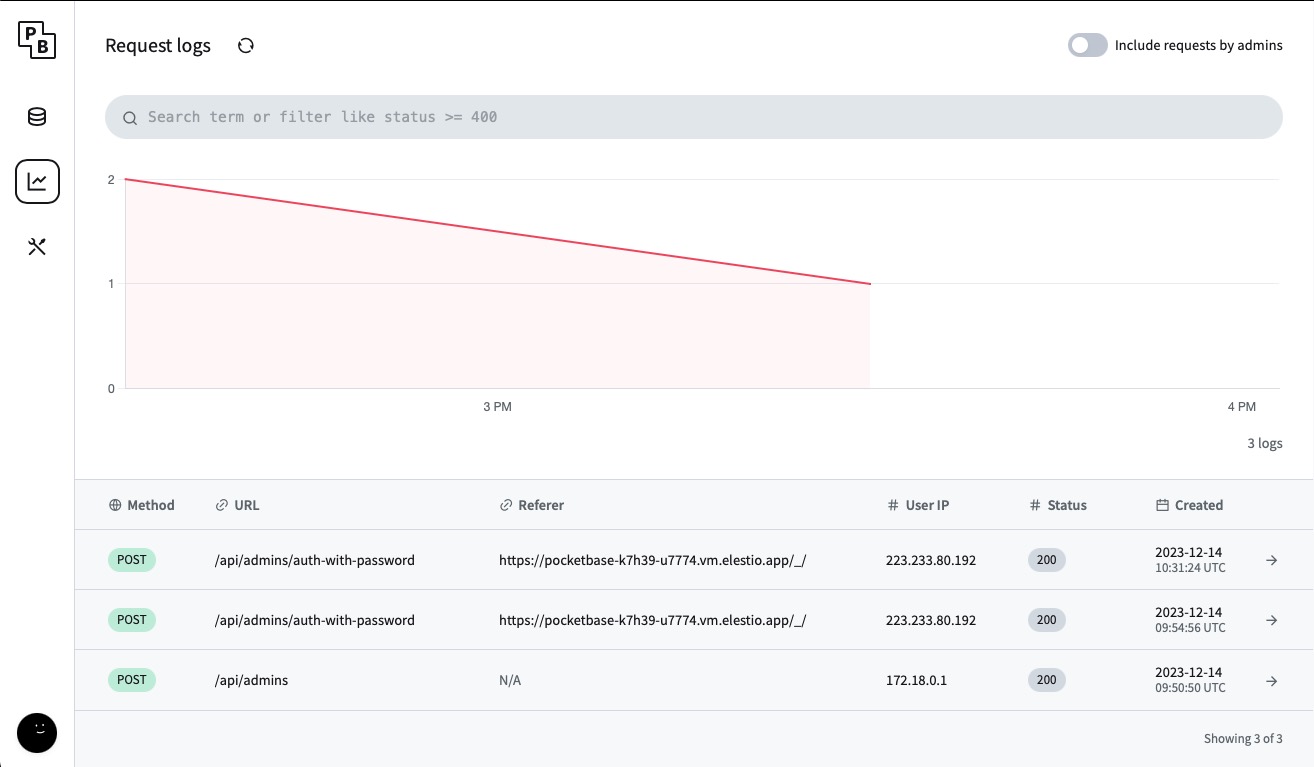Open details arrow for the /api/admins log
Screen dimensions: 1314x767
coord(1271,680)
